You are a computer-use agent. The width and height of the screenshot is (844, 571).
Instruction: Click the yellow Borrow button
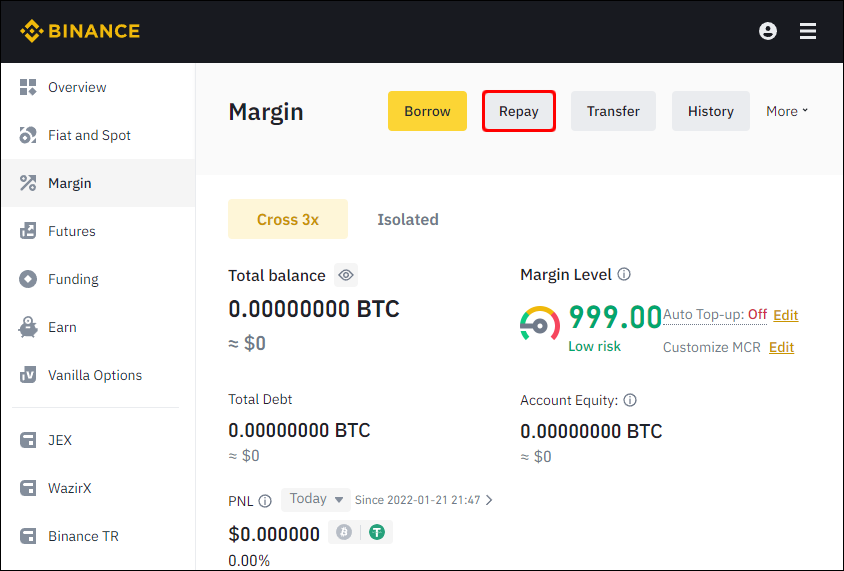click(427, 111)
